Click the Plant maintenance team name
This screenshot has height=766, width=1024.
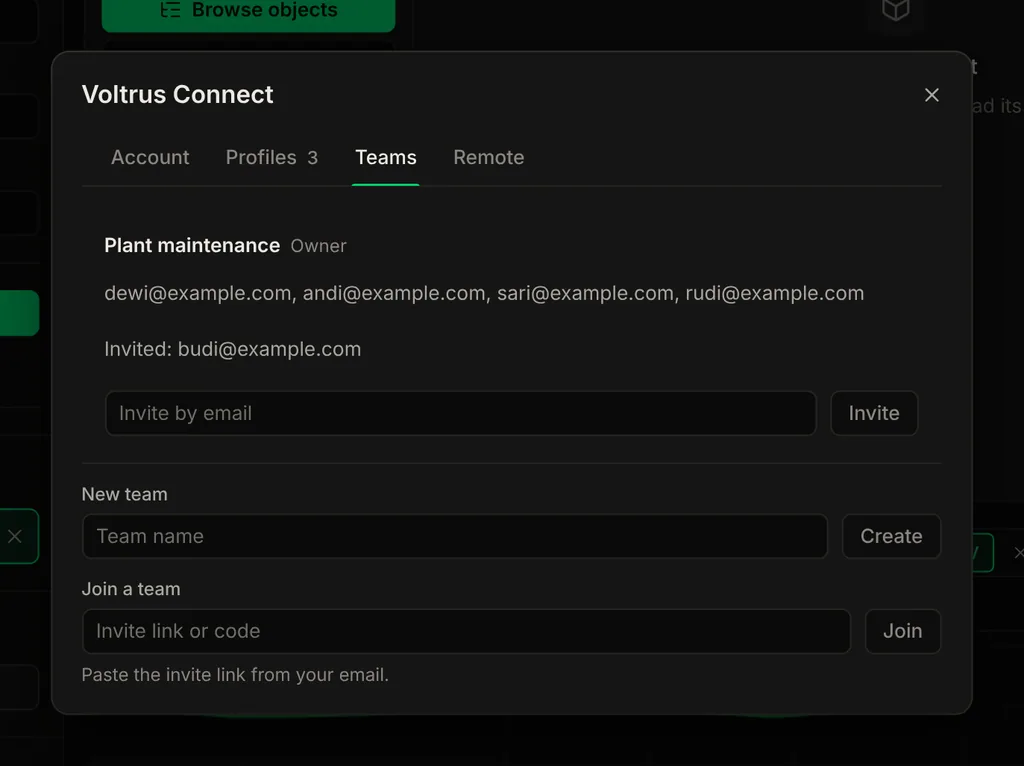[192, 246]
